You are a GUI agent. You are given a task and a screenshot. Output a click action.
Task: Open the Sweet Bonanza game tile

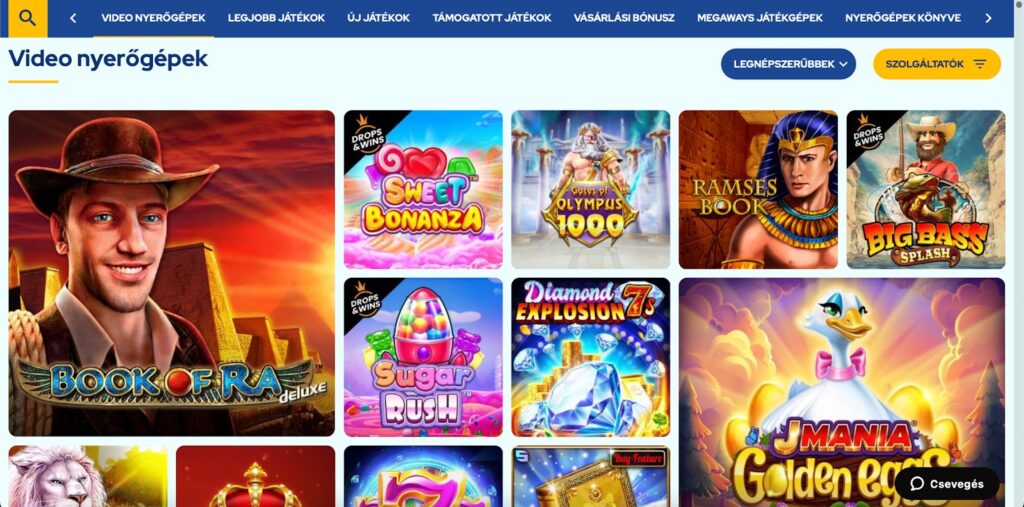423,189
